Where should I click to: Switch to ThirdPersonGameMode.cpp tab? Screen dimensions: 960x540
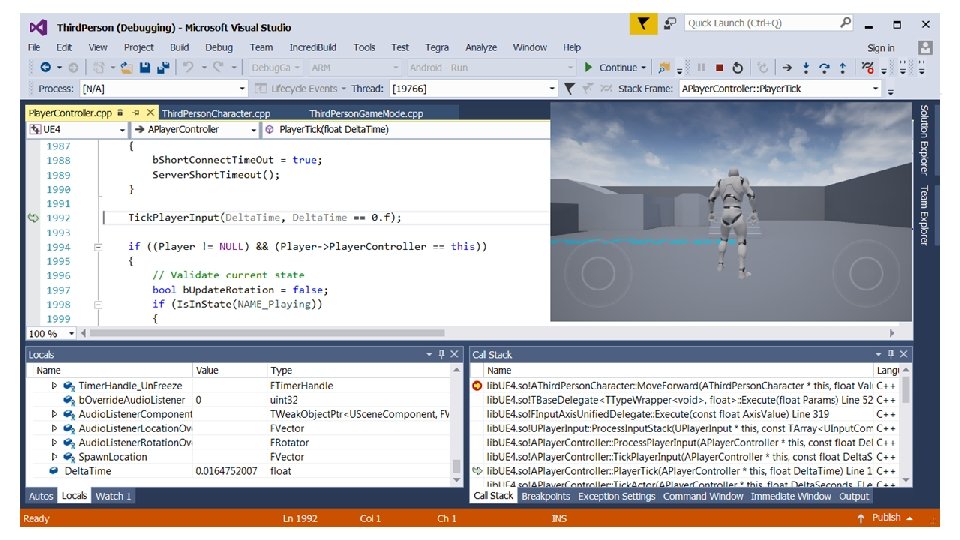click(x=366, y=113)
